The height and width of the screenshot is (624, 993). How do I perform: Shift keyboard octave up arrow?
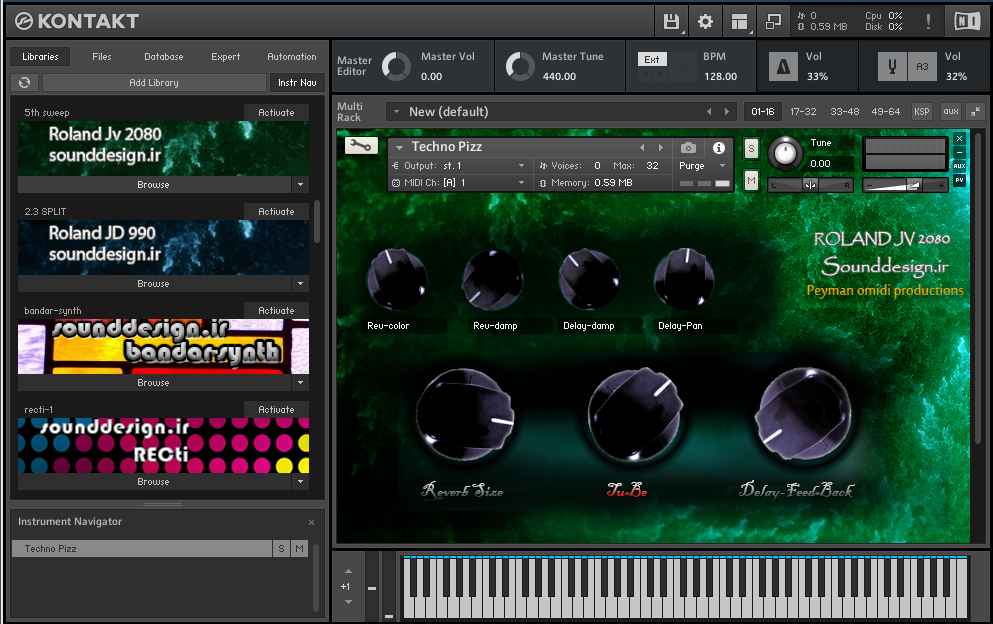[x=348, y=571]
